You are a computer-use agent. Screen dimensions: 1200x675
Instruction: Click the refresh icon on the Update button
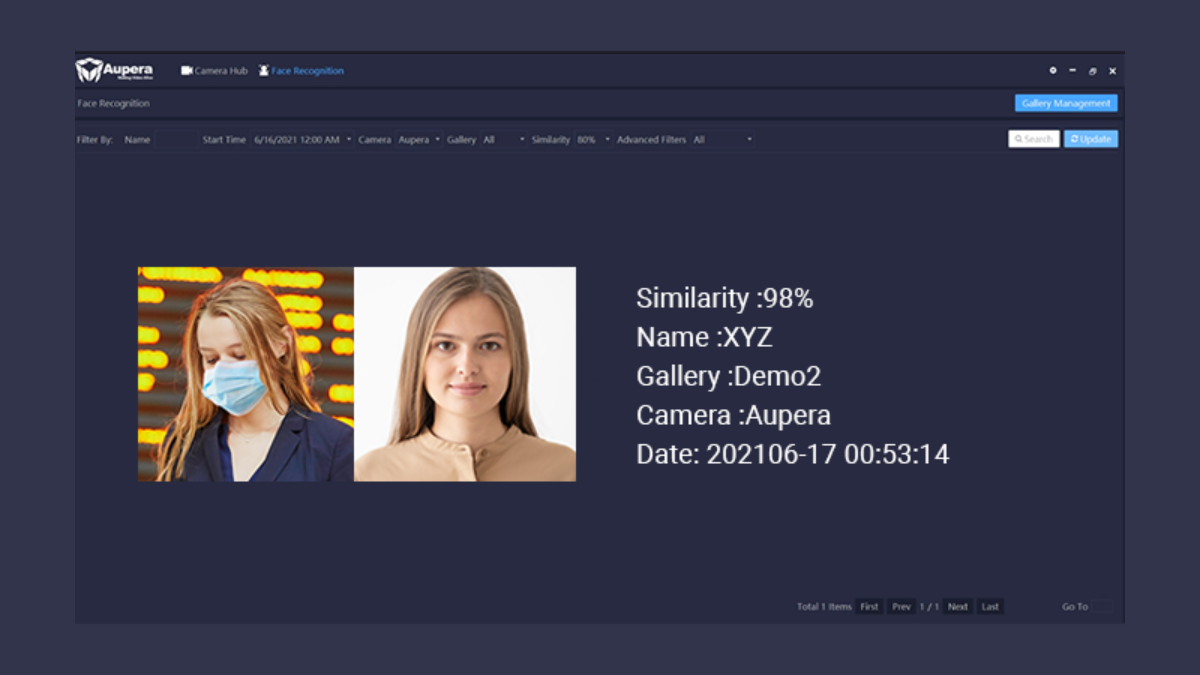coord(1075,138)
